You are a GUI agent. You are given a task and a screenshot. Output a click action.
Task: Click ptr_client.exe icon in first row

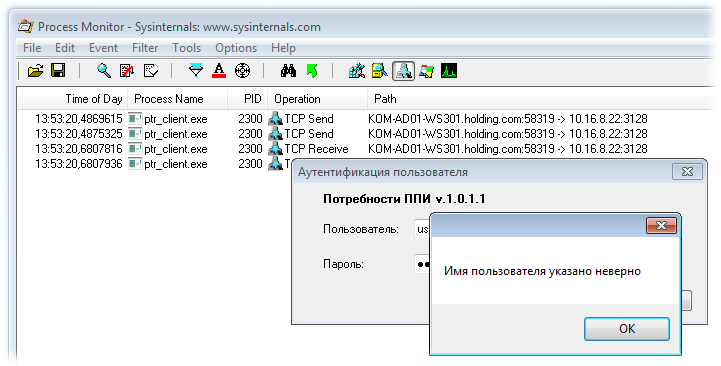[135, 119]
